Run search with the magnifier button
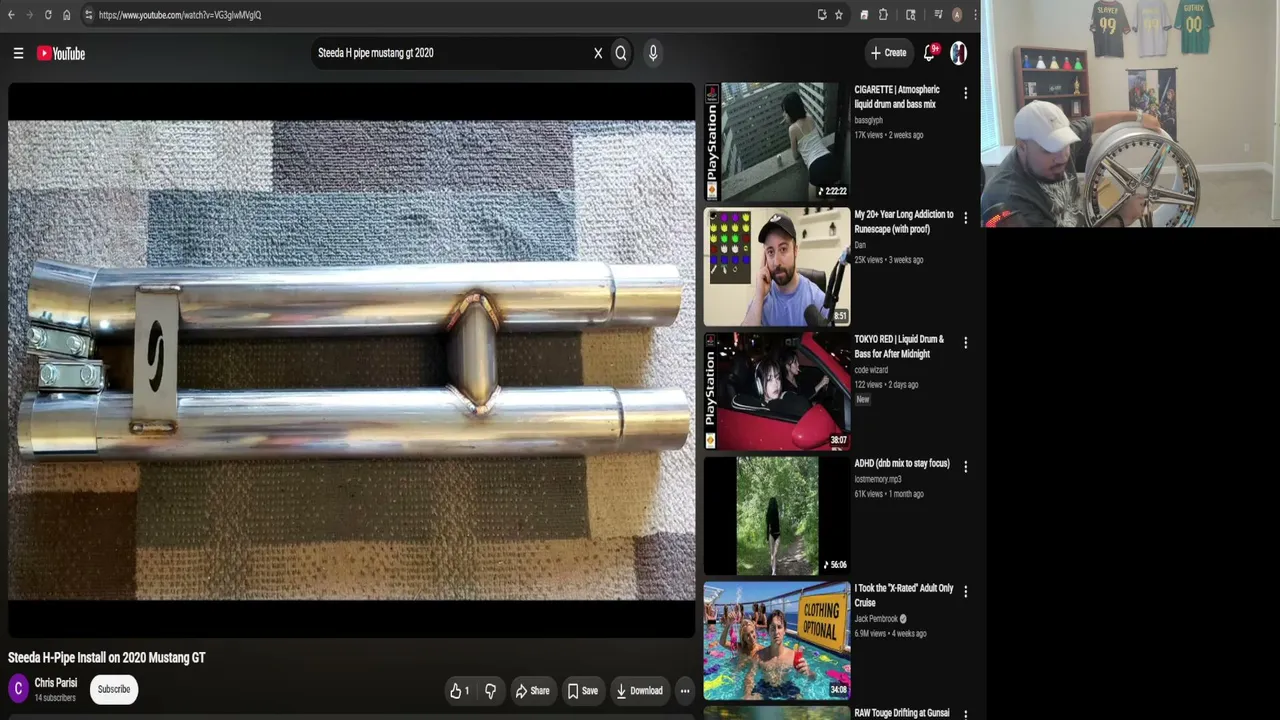1280x720 pixels. 621,54
